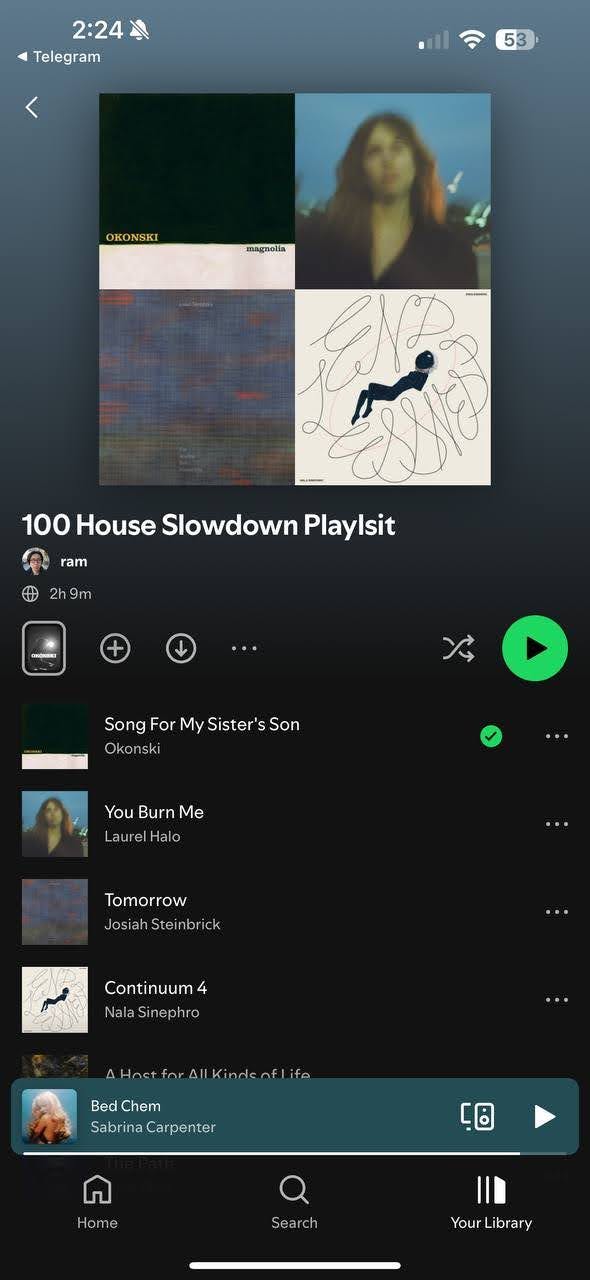Open options for Song For My Sister's Son
Image resolution: width=590 pixels, height=1280 pixels.
coord(557,736)
